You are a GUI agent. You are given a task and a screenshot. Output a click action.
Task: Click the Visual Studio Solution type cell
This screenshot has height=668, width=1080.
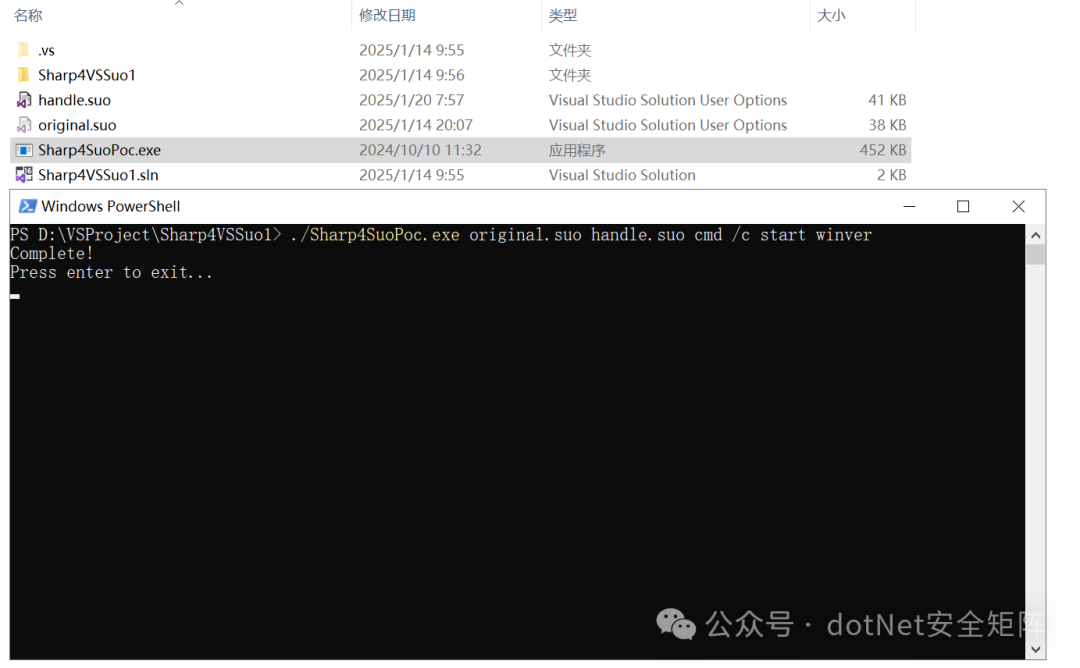(x=622, y=175)
